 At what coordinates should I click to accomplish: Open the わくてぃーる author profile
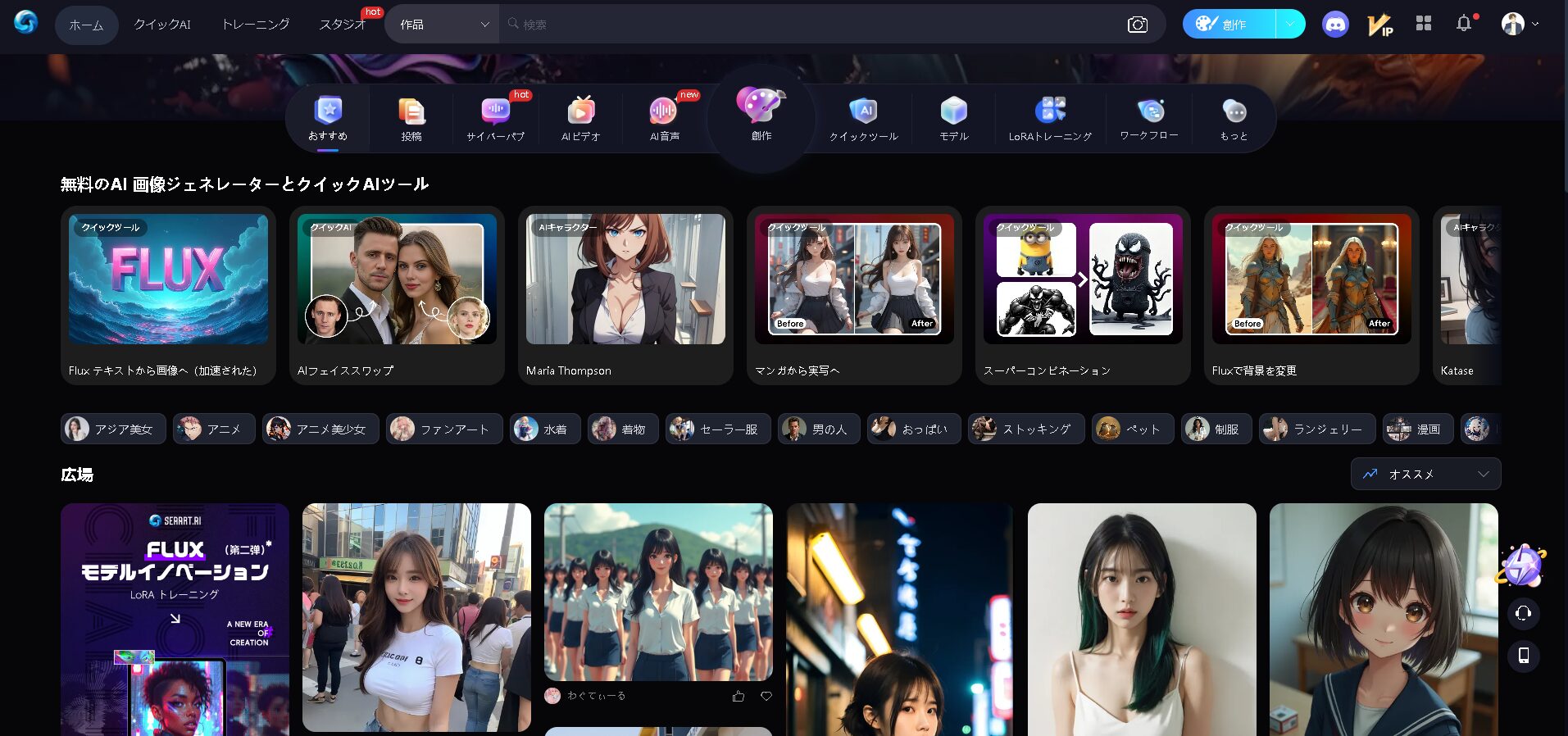click(x=587, y=696)
